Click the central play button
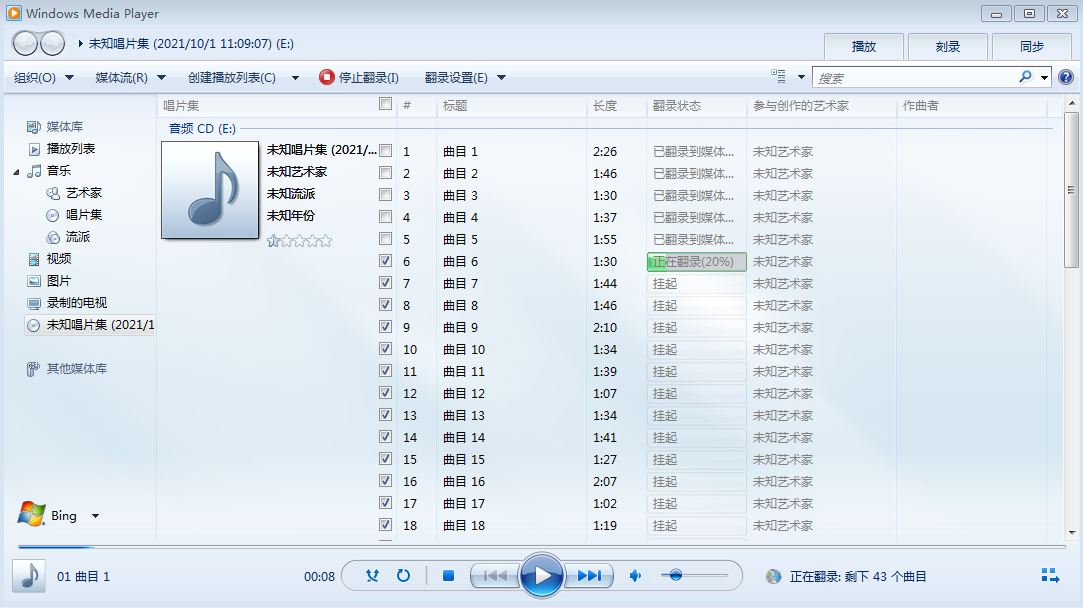 [541, 575]
